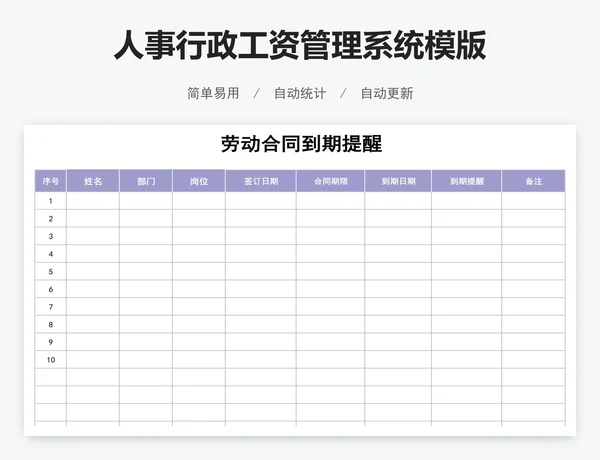
Task: Click the empty 签订日期 cell in row 4
Action: coord(261,254)
